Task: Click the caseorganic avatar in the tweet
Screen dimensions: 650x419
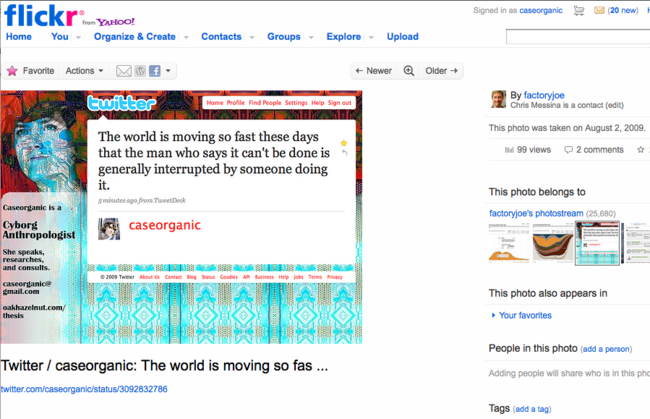Action: click(x=109, y=229)
